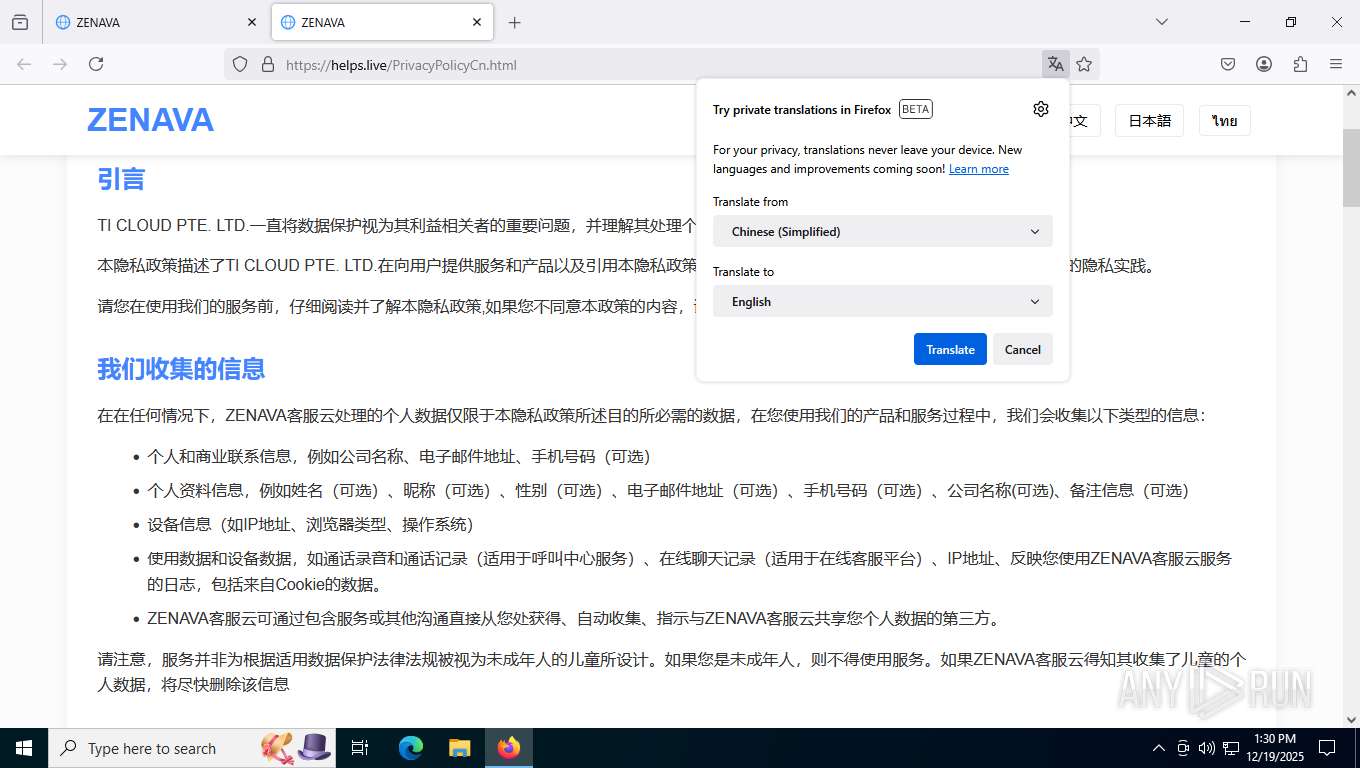This screenshot has height=768, width=1360.
Task: Click the tracking protection shield icon
Action: click(240, 64)
